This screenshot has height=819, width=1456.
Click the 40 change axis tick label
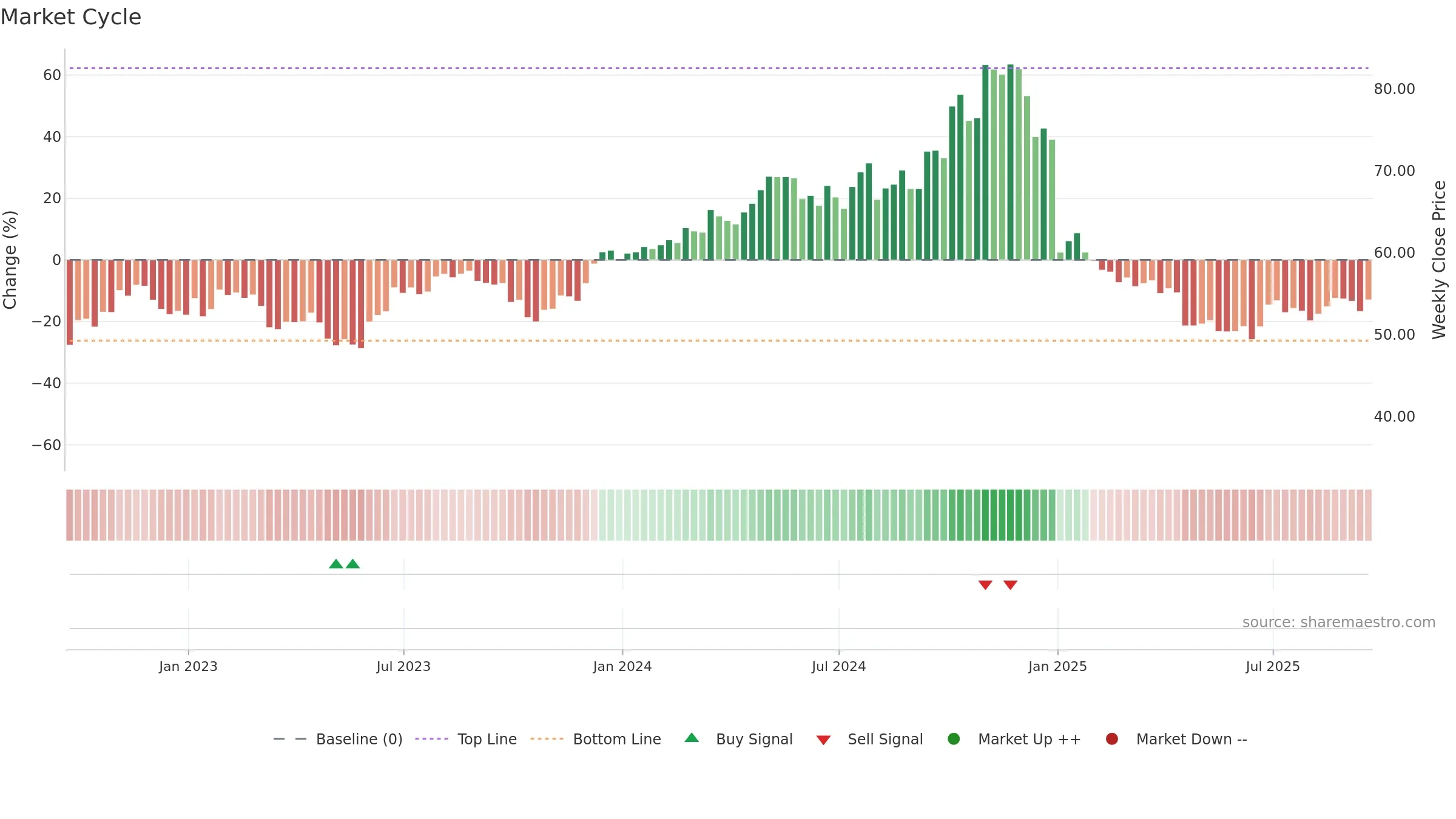[52, 137]
